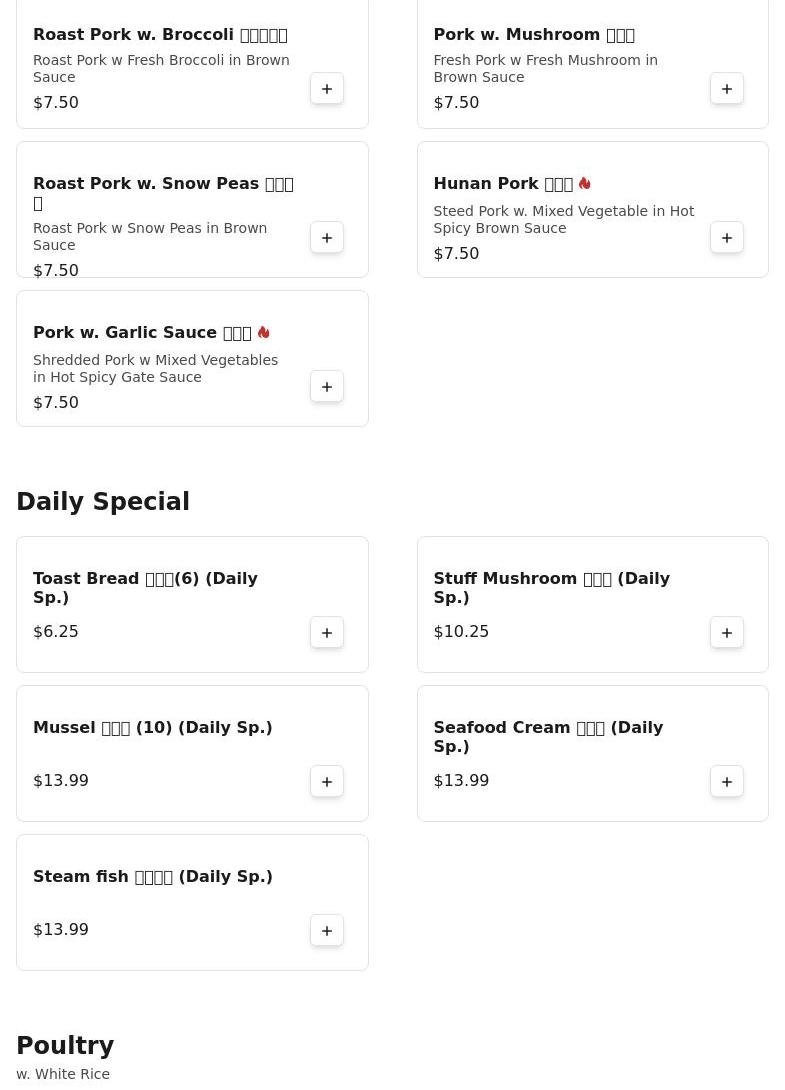The image size is (785, 1090).
Task: Open Hunan Pork item title
Action: click(x=502, y=184)
